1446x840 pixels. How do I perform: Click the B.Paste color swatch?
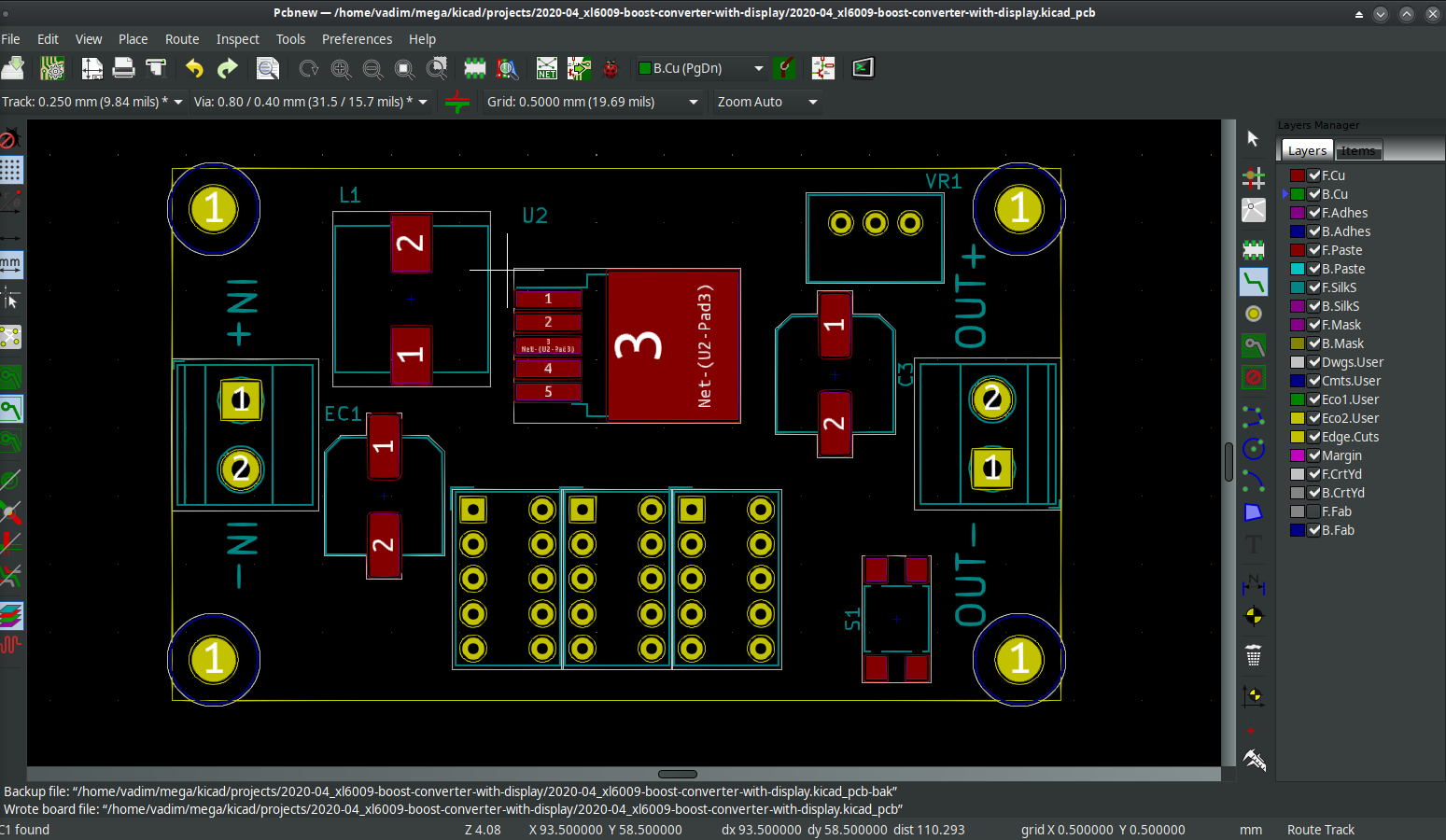tap(1298, 269)
